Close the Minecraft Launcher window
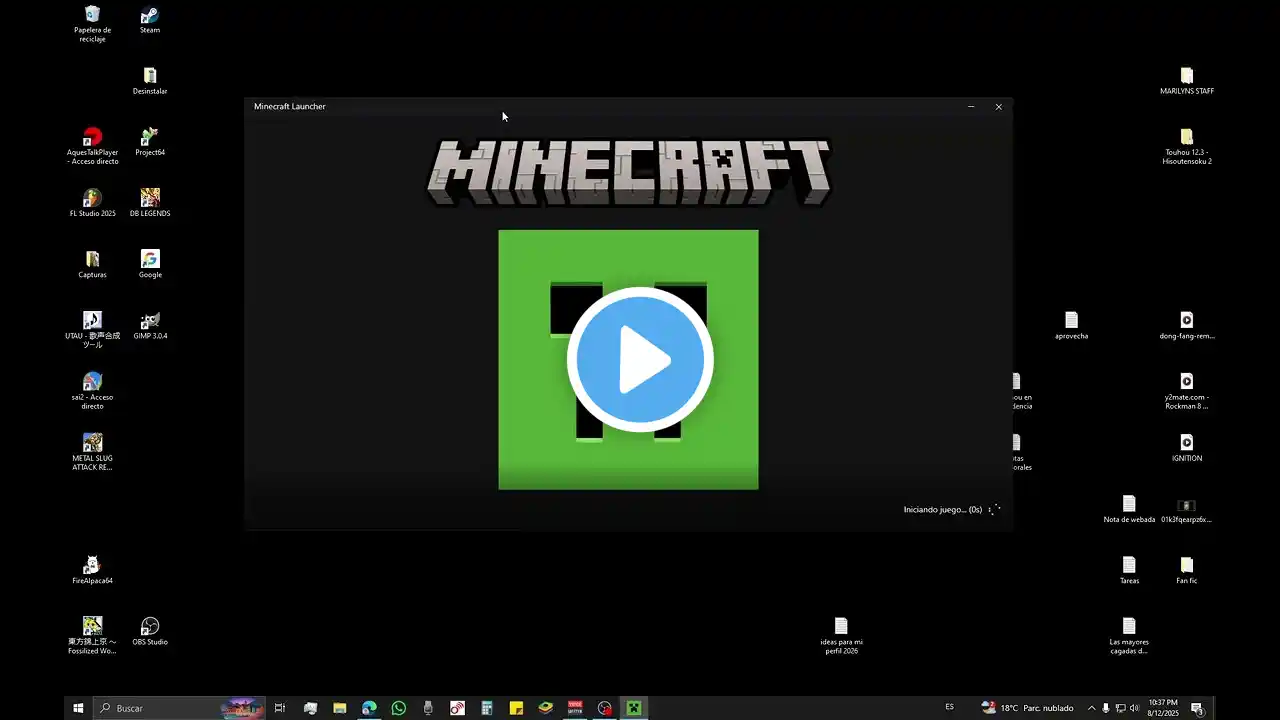This screenshot has width=1280, height=720. (998, 106)
